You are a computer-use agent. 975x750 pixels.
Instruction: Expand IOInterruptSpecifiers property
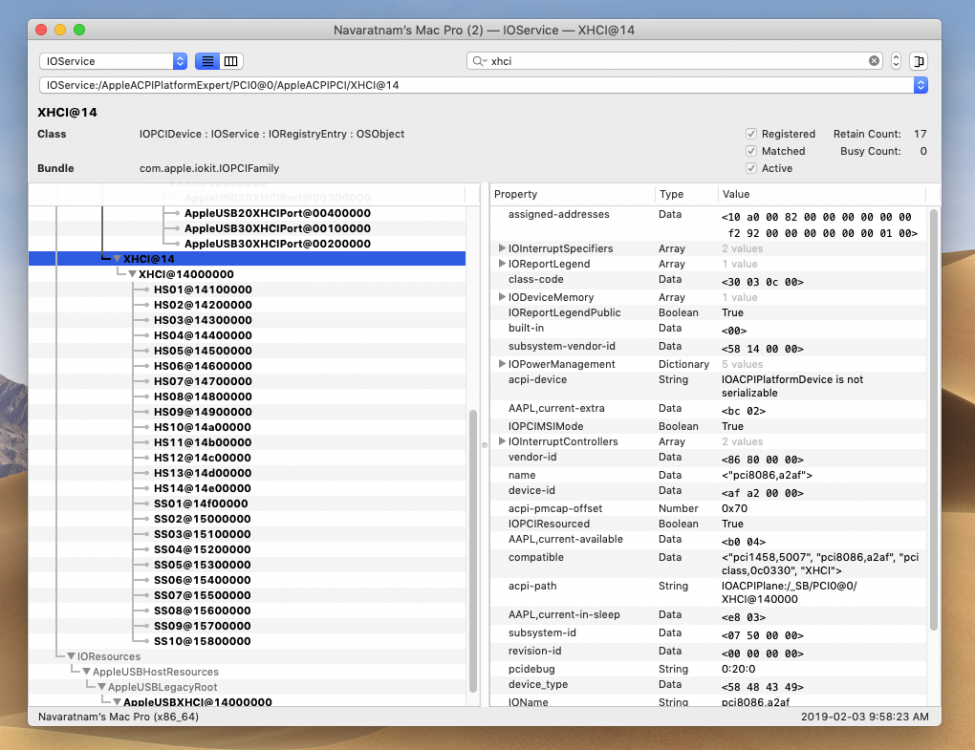(x=502, y=248)
